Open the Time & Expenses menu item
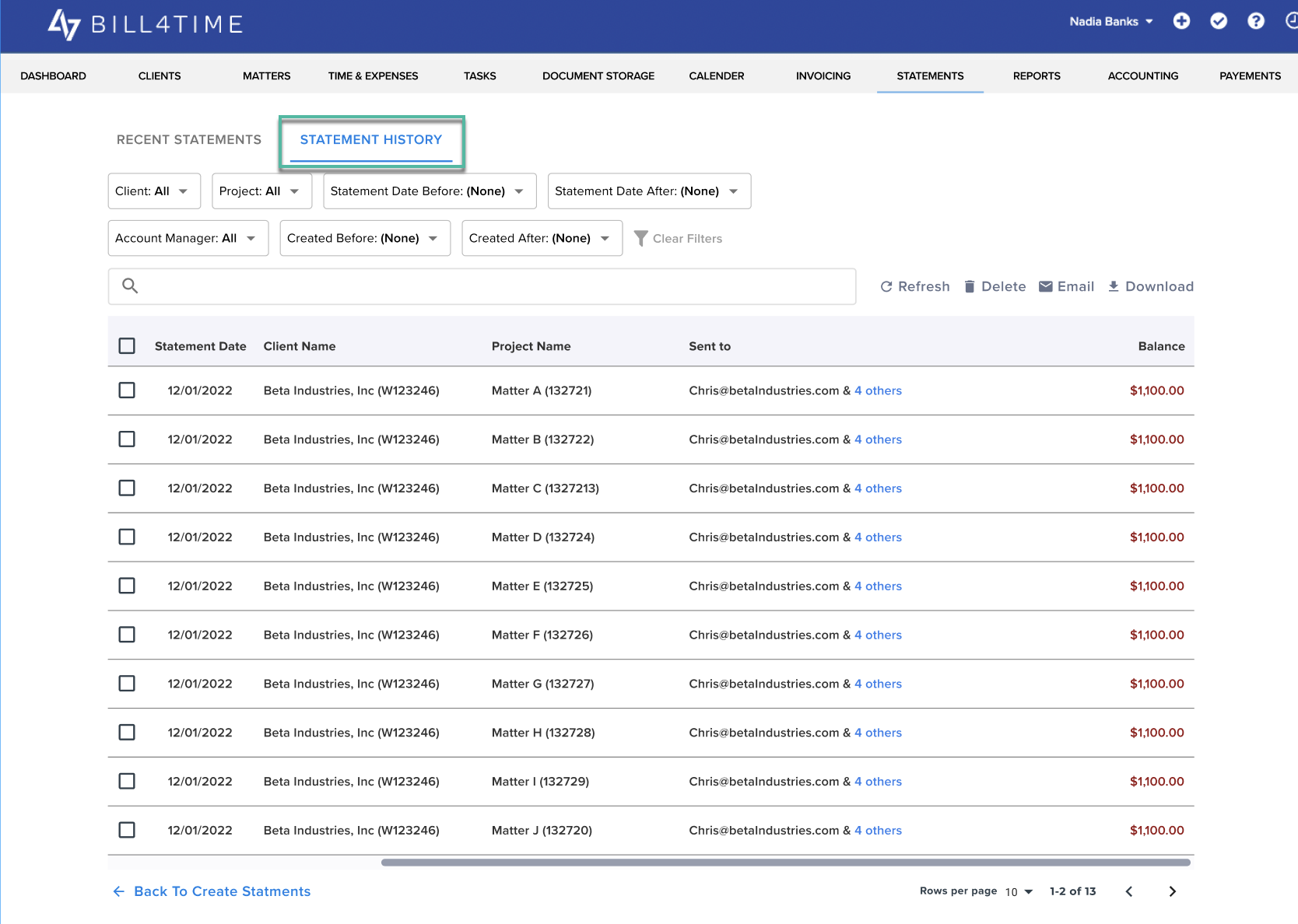 373,76
